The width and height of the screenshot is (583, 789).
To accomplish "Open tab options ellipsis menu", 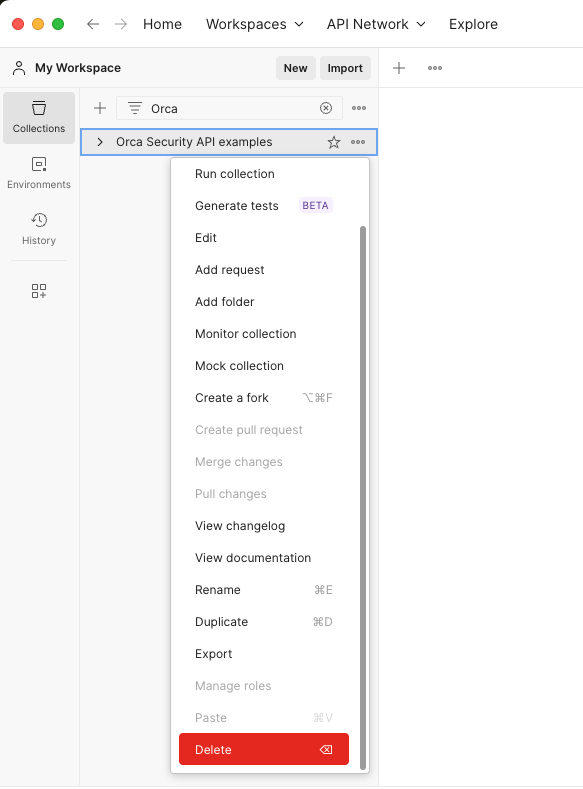I will pos(435,68).
